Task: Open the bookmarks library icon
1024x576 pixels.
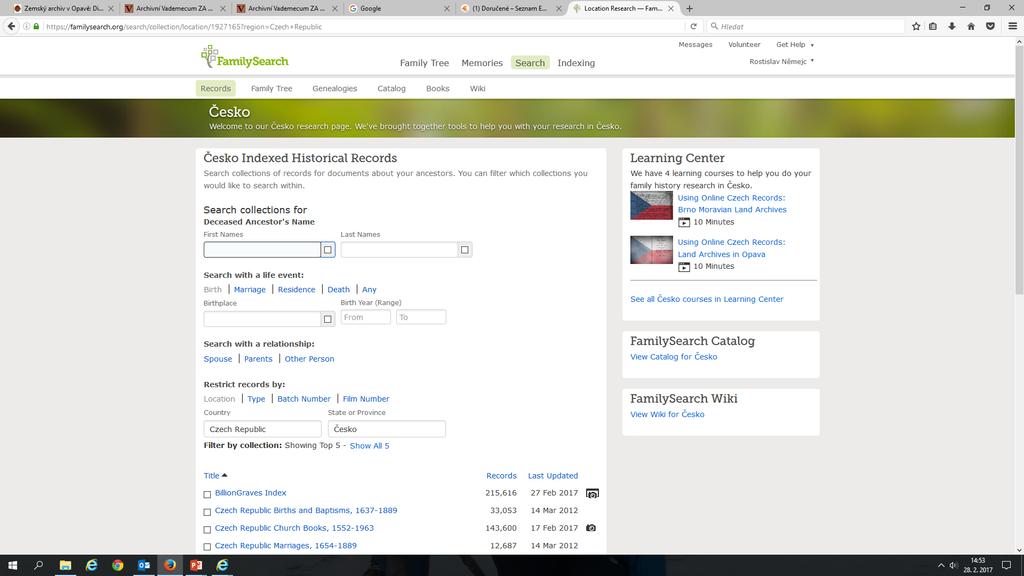Action: click(x=933, y=26)
